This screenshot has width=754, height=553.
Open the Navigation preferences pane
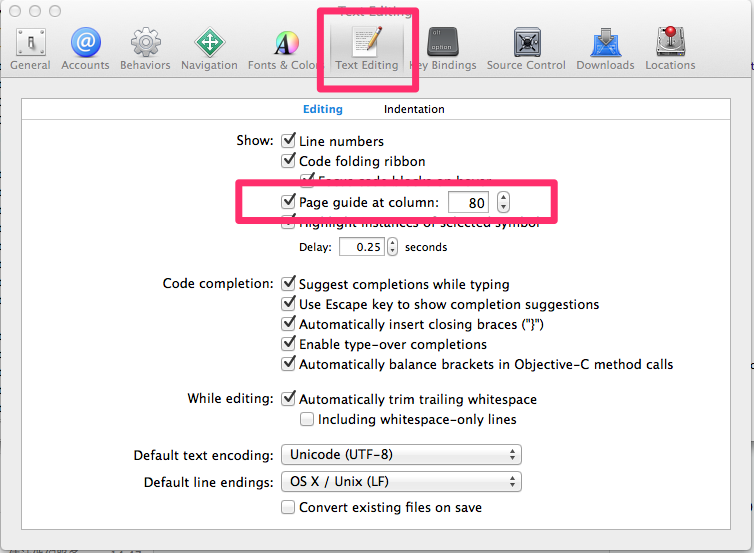pos(209,48)
